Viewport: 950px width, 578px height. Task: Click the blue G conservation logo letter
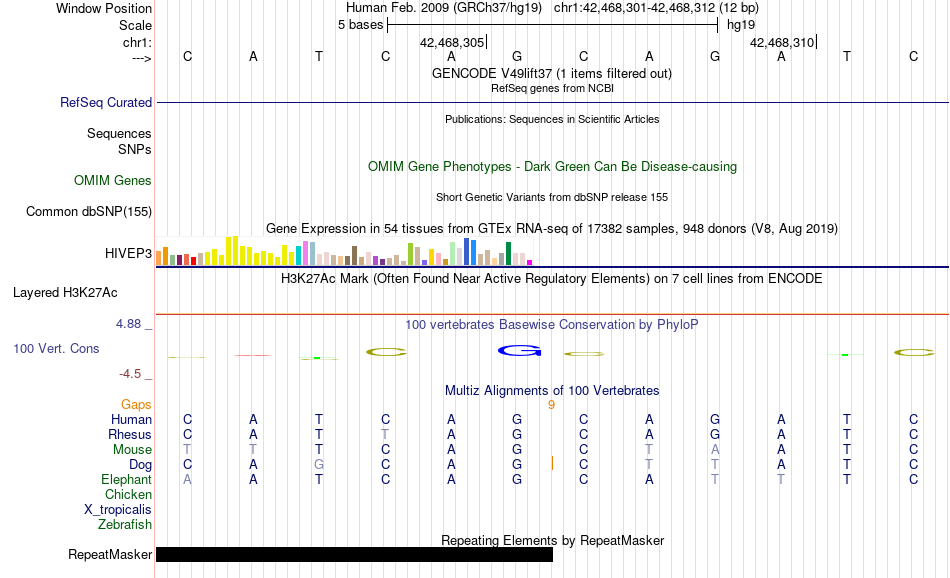click(519, 351)
